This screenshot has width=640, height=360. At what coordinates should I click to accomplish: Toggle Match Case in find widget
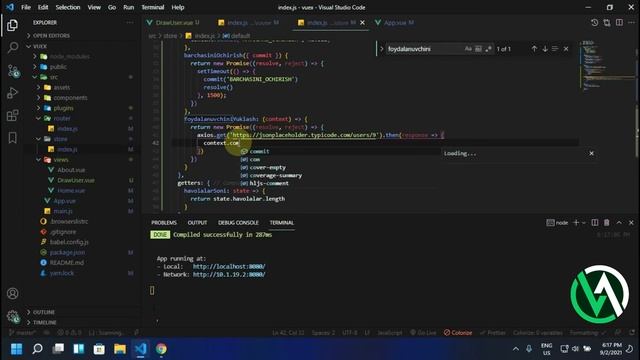pyautogui.click(x=468, y=49)
